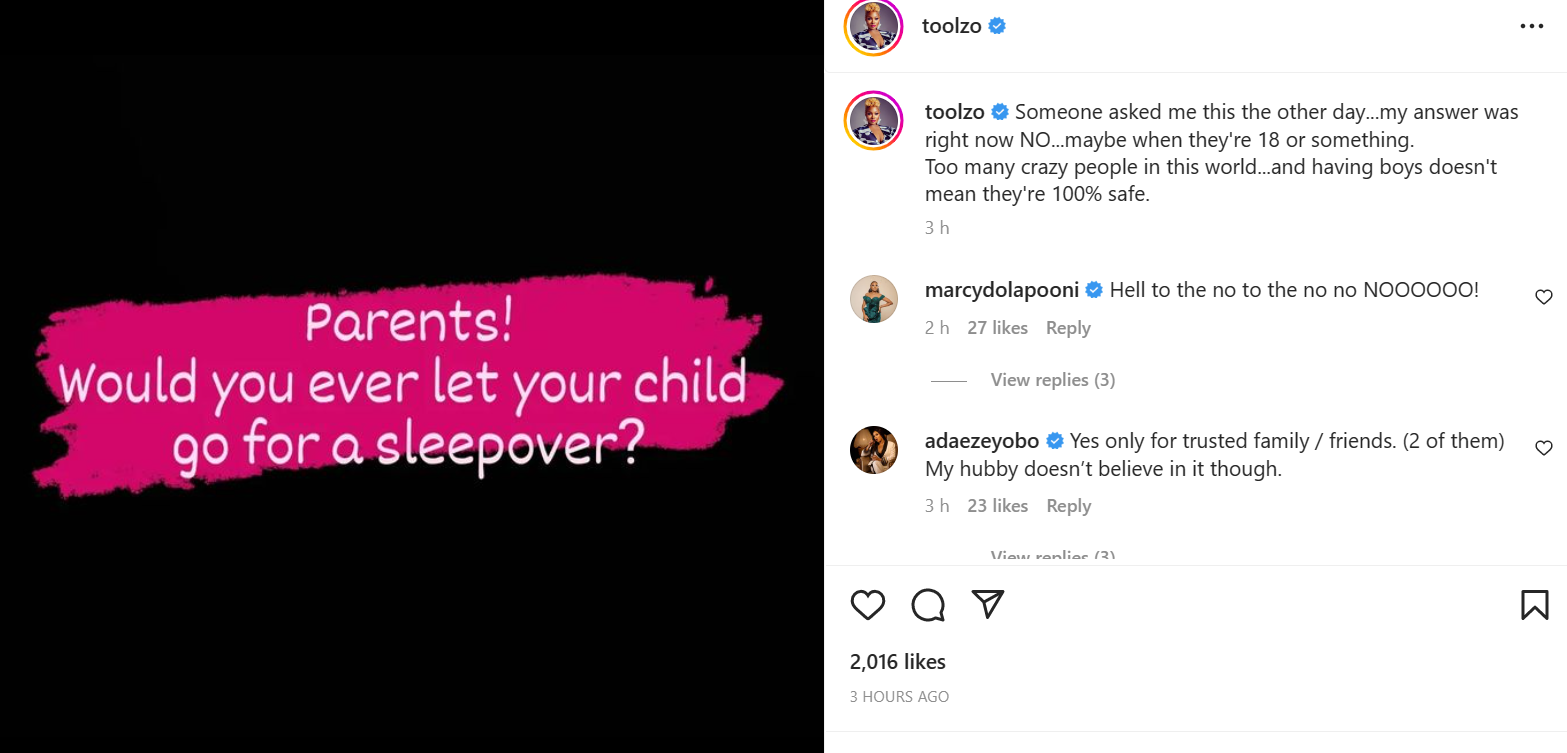The width and height of the screenshot is (1567, 753).
Task: Open the three-dot more options menu
Action: point(1532,27)
